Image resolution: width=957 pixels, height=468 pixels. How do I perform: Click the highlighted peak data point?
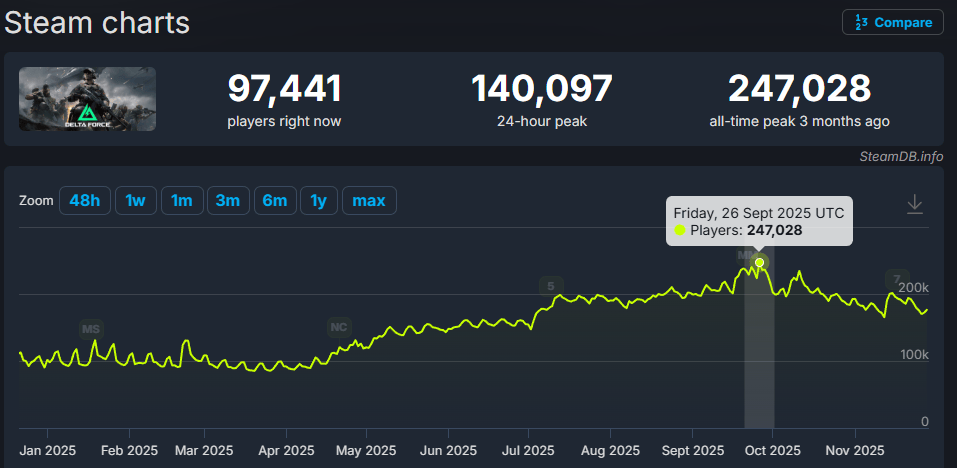(x=759, y=263)
